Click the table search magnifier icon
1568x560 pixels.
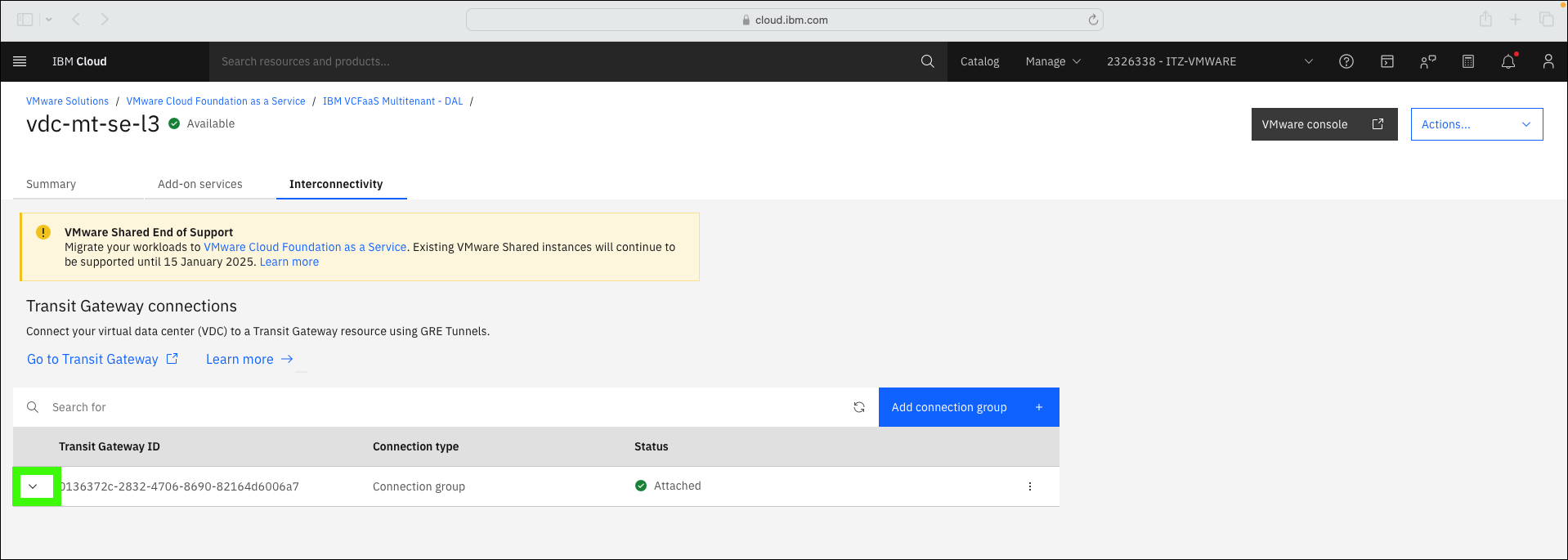tap(33, 407)
